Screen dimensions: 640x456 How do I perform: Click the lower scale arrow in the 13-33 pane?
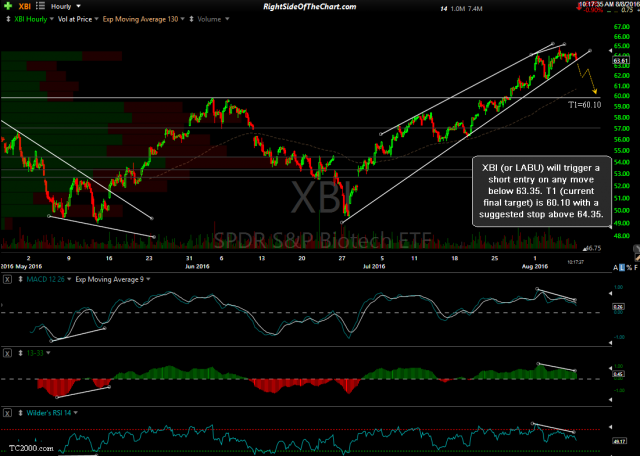[611, 400]
